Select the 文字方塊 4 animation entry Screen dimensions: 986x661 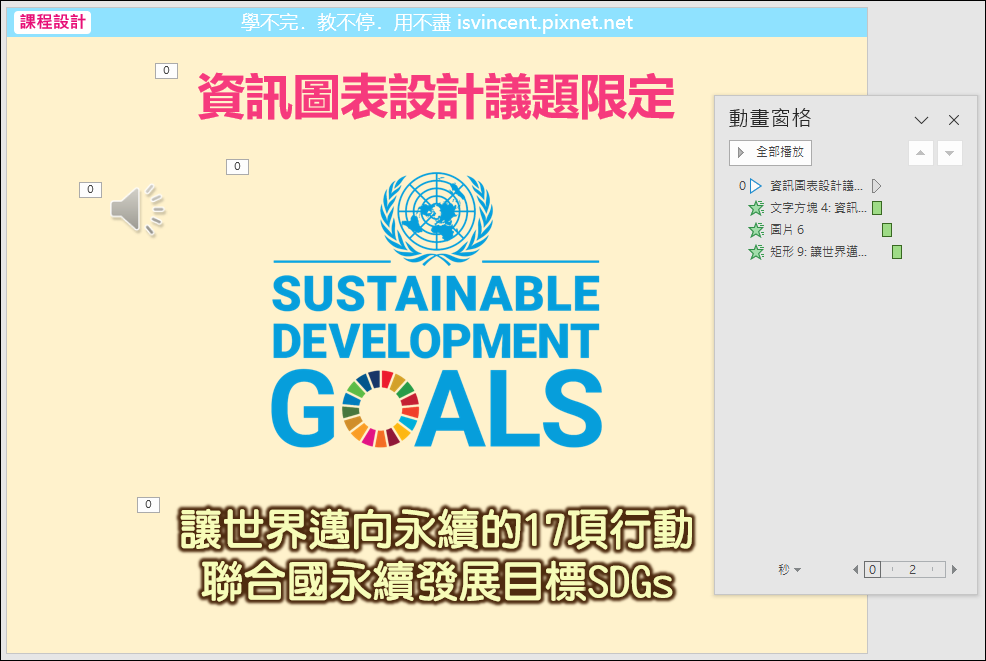coord(816,208)
